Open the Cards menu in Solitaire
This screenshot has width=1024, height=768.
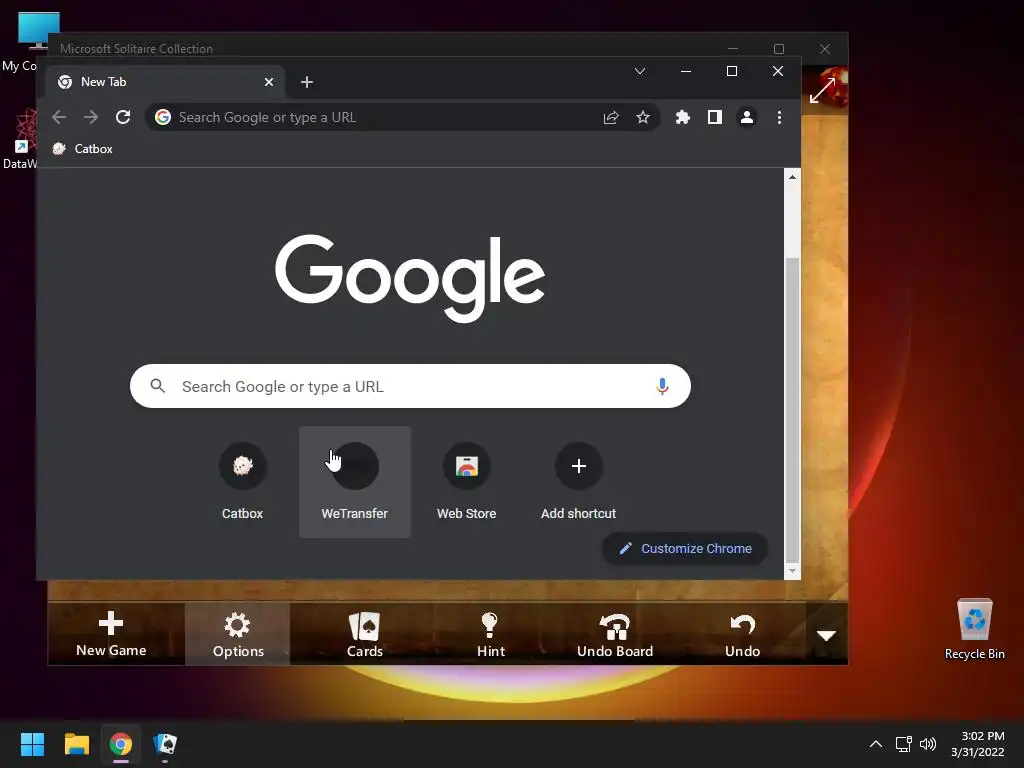tap(364, 633)
